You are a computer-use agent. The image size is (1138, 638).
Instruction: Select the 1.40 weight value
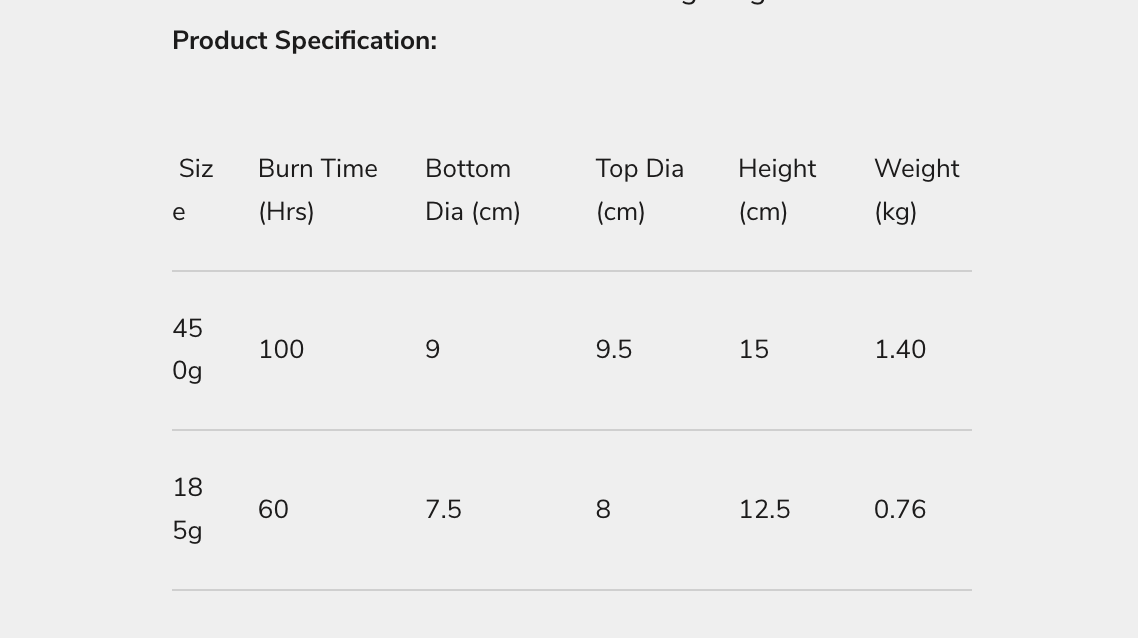(x=899, y=350)
